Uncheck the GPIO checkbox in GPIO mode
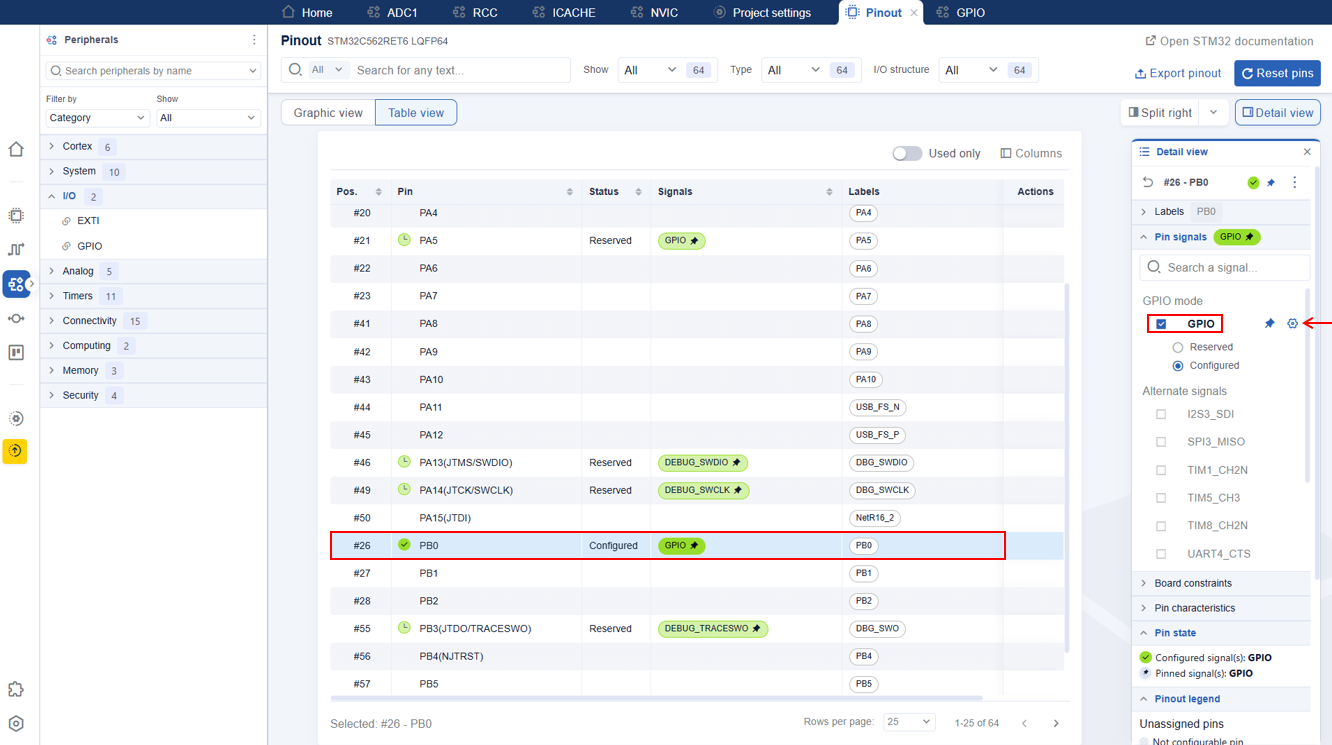The height and width of the screenshot is (745, 1332). (1161, 324)
